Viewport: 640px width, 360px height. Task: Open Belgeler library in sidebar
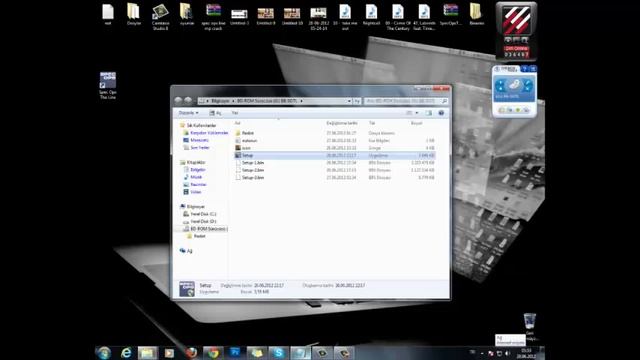click(195, 169)
